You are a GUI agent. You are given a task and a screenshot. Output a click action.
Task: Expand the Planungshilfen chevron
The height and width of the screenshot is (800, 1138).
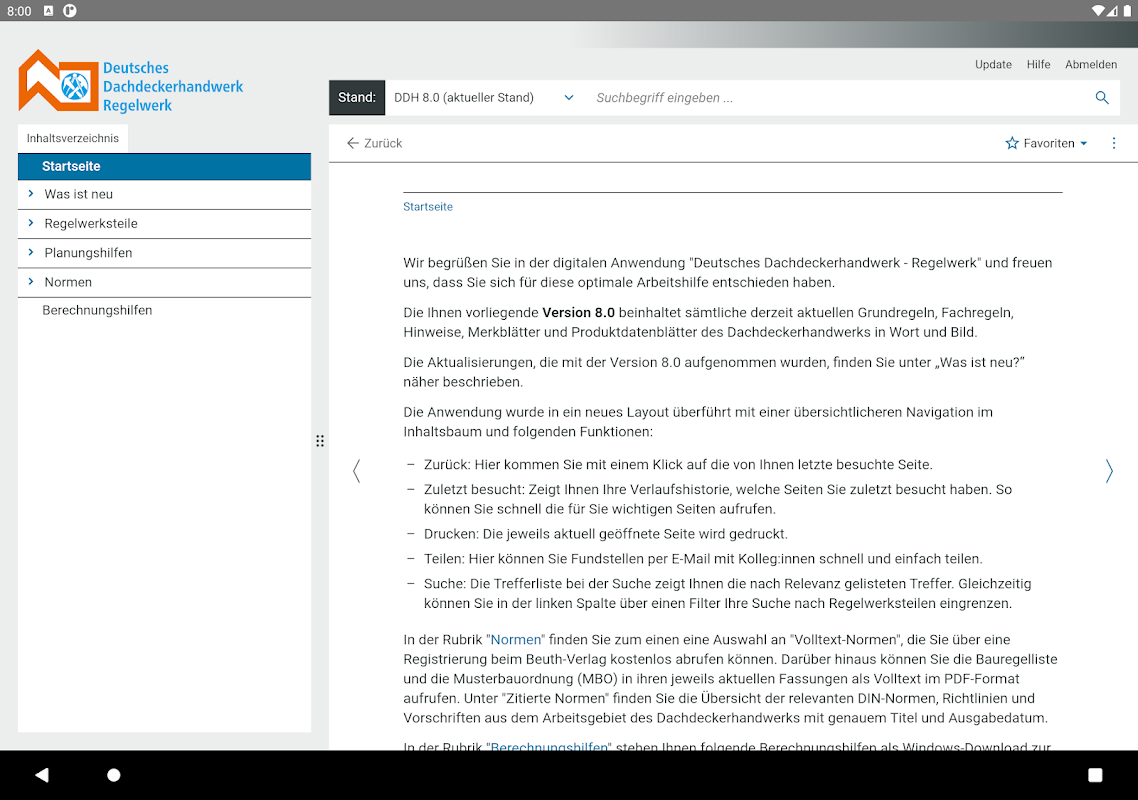coord(30,252)
